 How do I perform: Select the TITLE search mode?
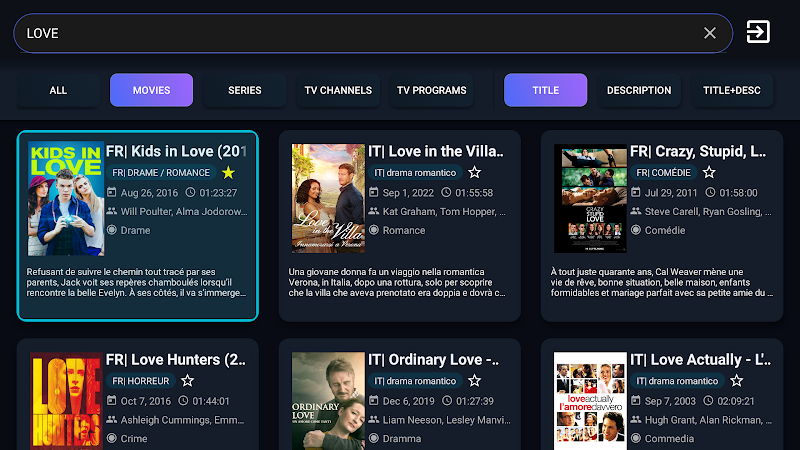point(546,90)
